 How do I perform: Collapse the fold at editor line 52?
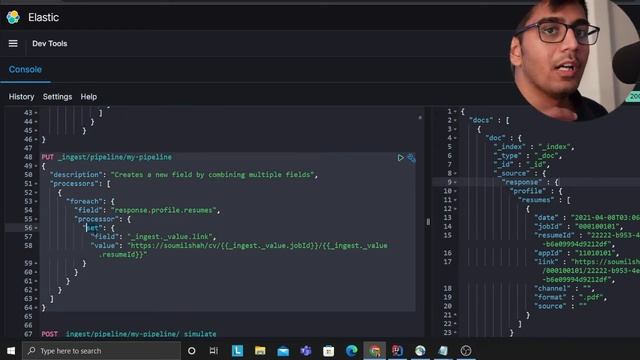click(x=36, y=193)
